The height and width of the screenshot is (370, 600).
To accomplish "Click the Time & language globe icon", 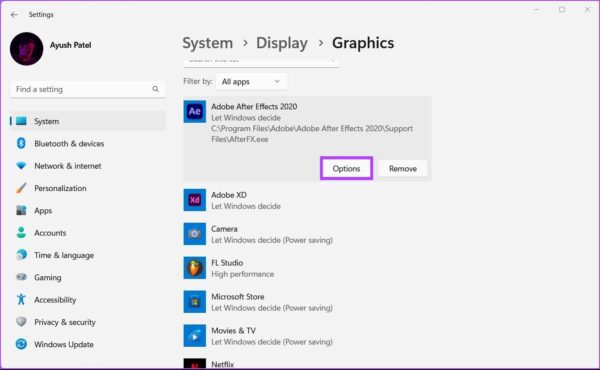I will point(21,254).
